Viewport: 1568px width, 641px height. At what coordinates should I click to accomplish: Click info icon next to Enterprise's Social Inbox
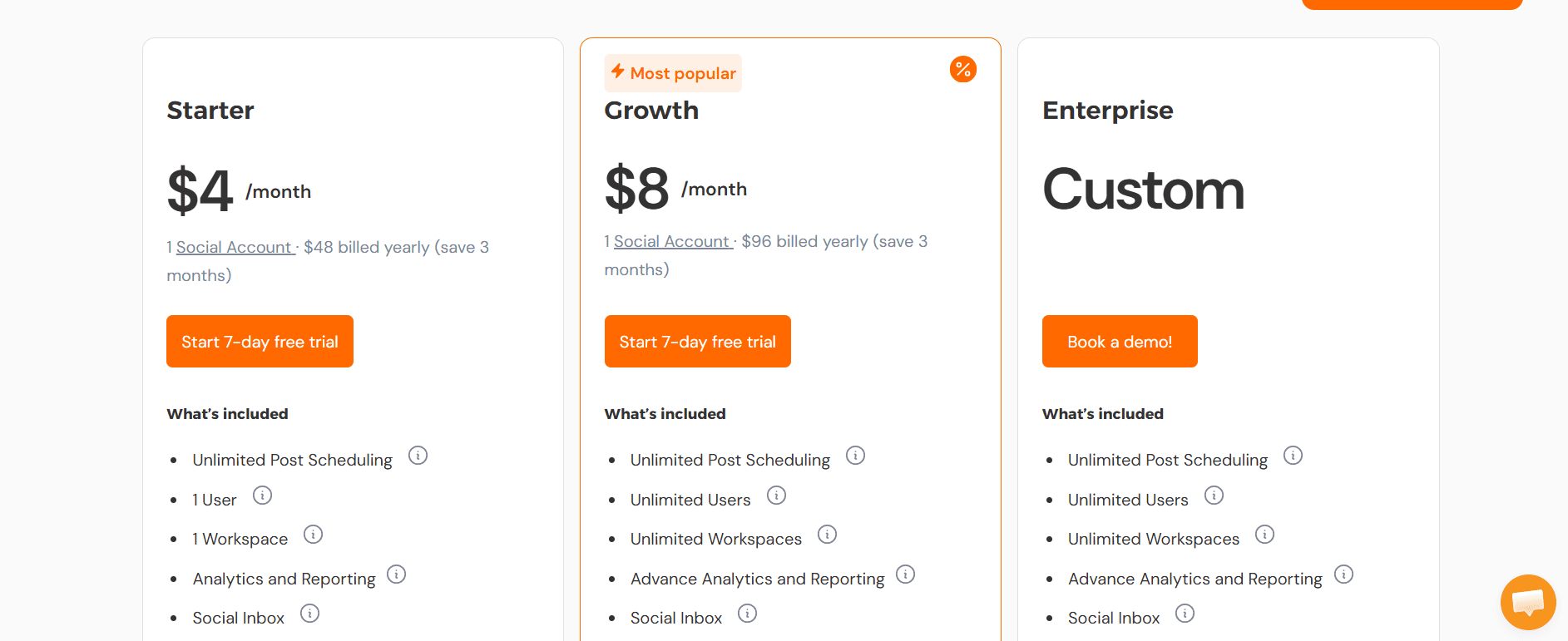pyautogui.click(x=1185, y=613)
